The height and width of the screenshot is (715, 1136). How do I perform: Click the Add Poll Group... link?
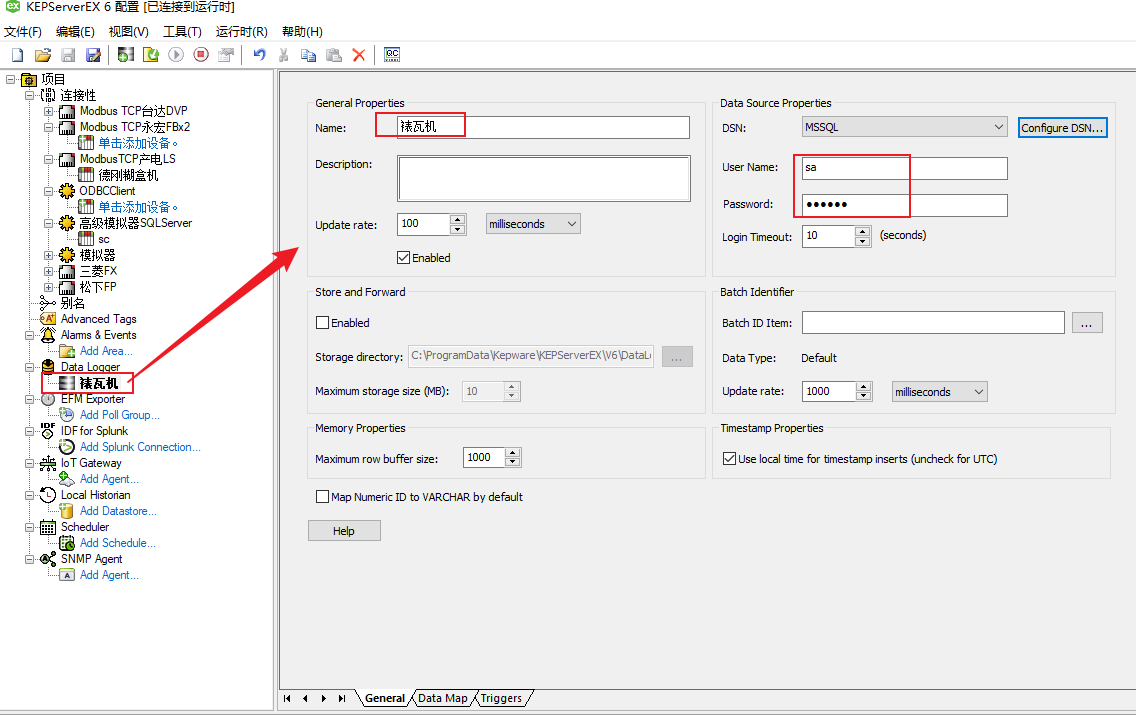(120, 415)
